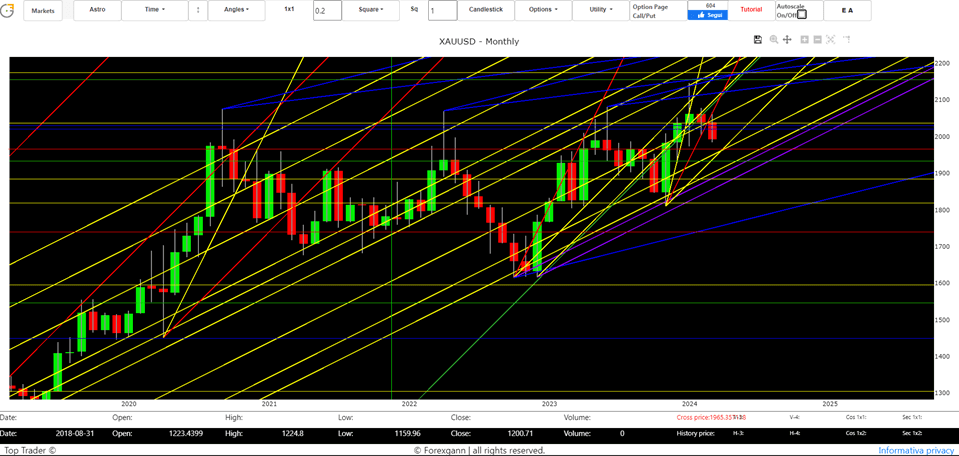Click the date value 2018-08-31
This screenshot has height=456, width=959.
pos(73,433)
